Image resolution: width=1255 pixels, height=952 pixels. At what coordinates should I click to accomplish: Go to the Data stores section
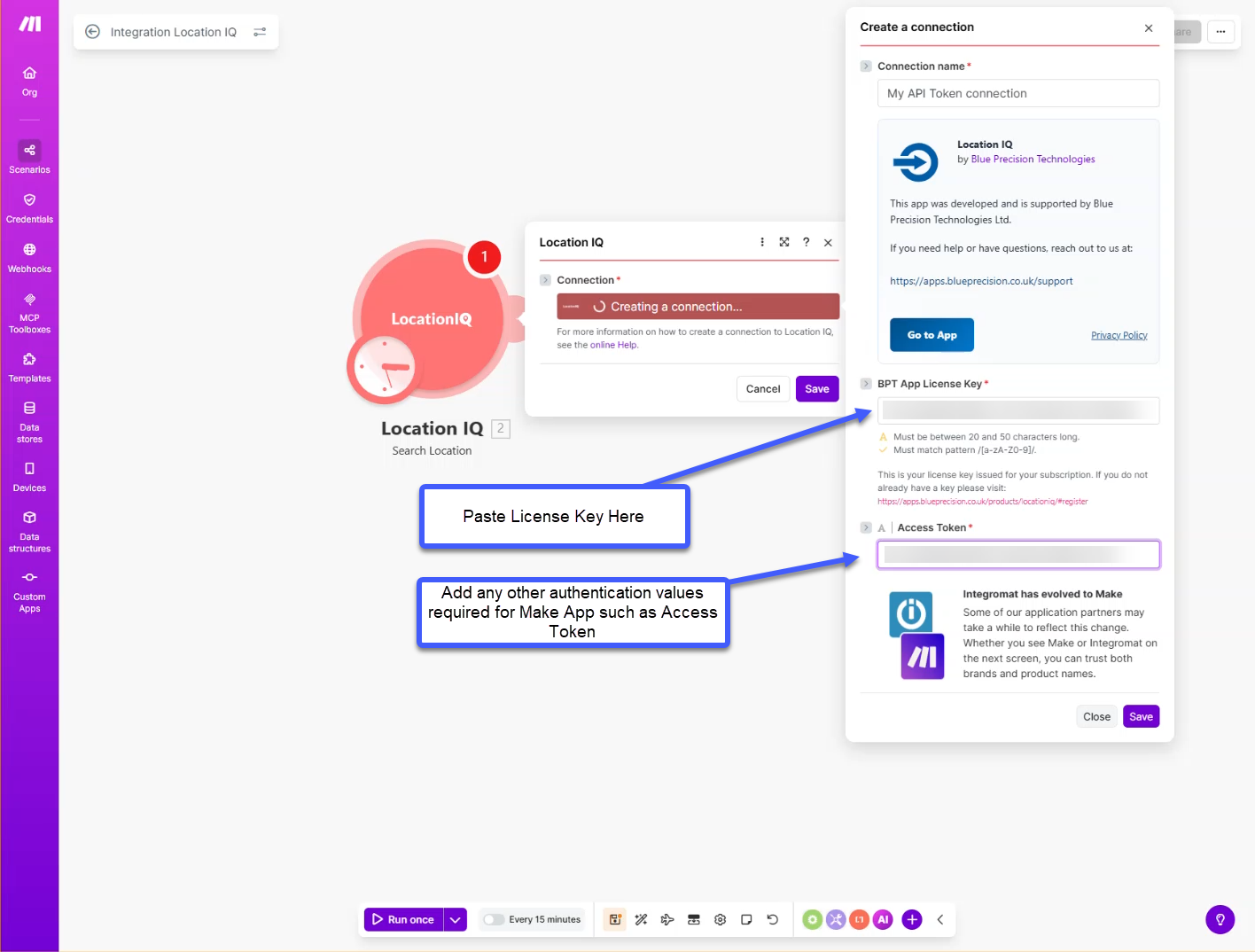click(29, 421)
